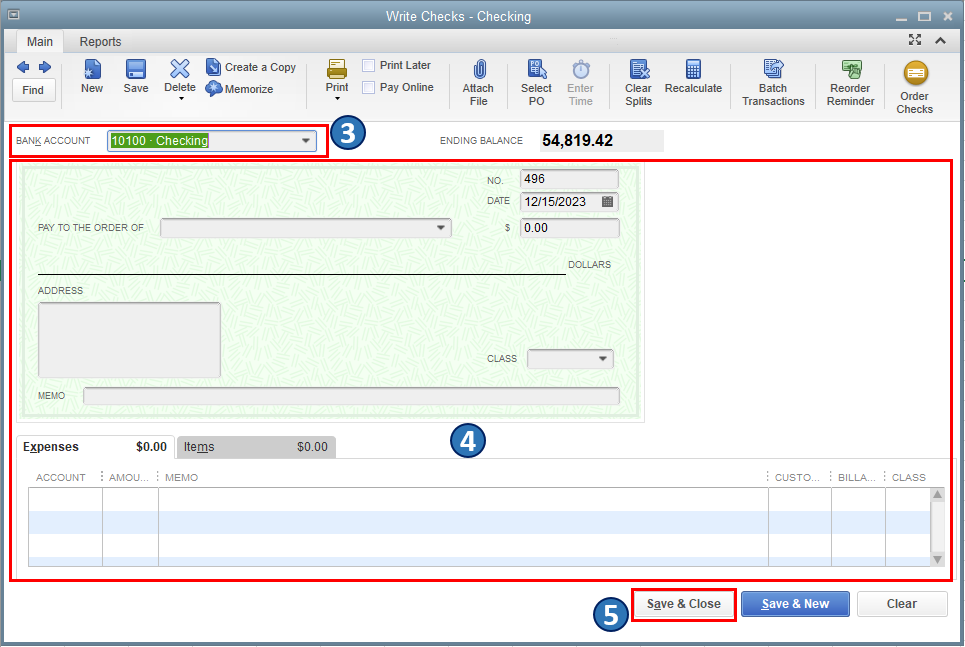Attach File using paperclip icon
The image size is (965, 647).
(x=478, y=83)
